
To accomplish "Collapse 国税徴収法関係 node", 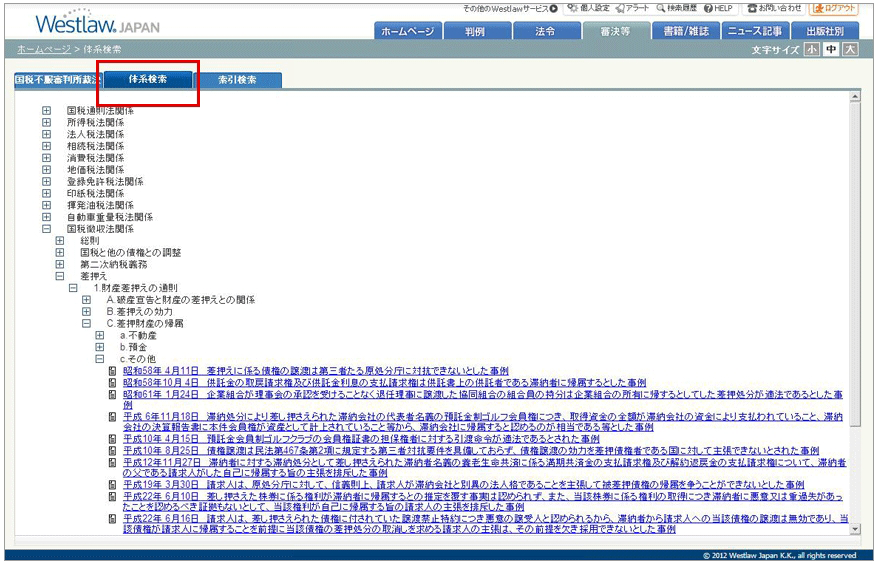I will [46, 228].
